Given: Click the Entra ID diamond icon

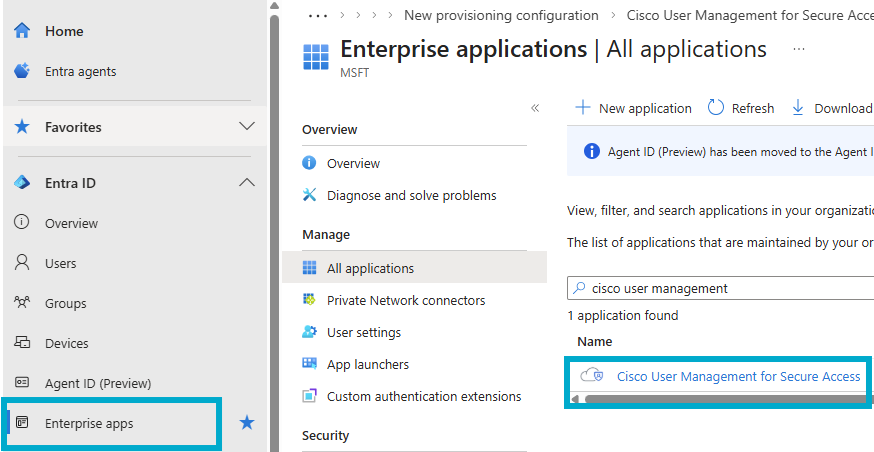Looking at the screenshot, I should click(x=22, y=182).
